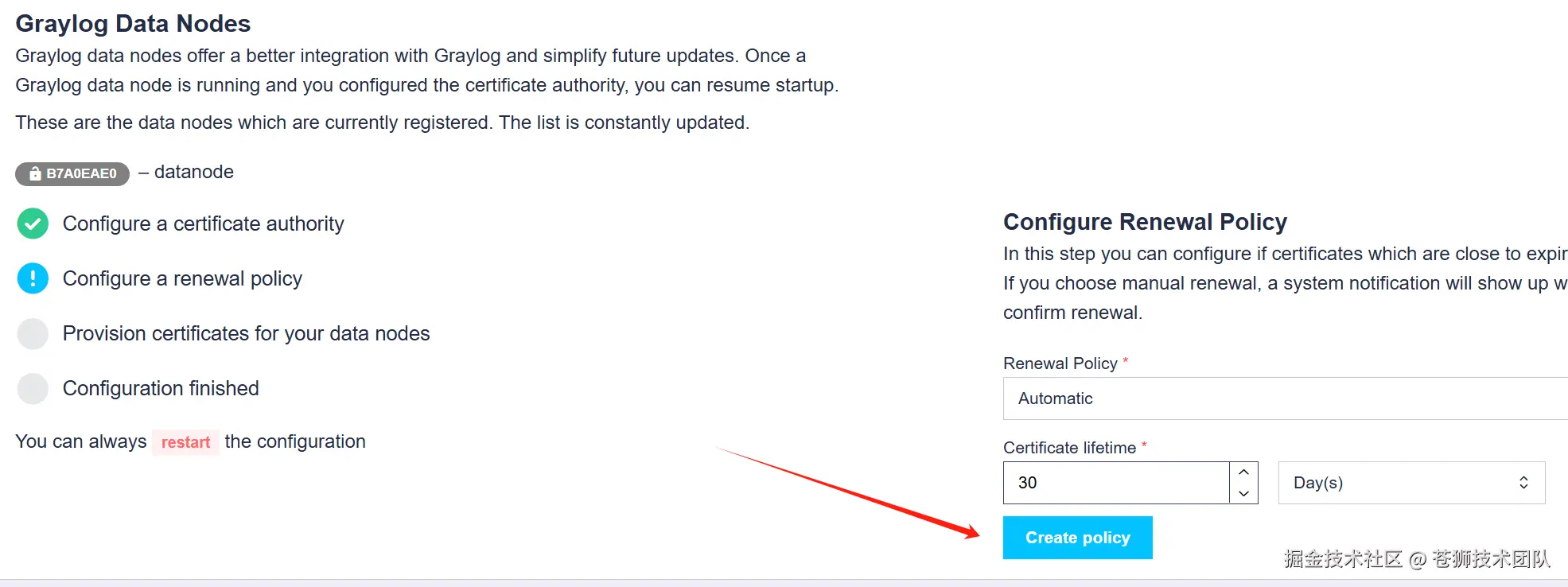Increase certificate lifetime with the up arrow

[1243, 472]
